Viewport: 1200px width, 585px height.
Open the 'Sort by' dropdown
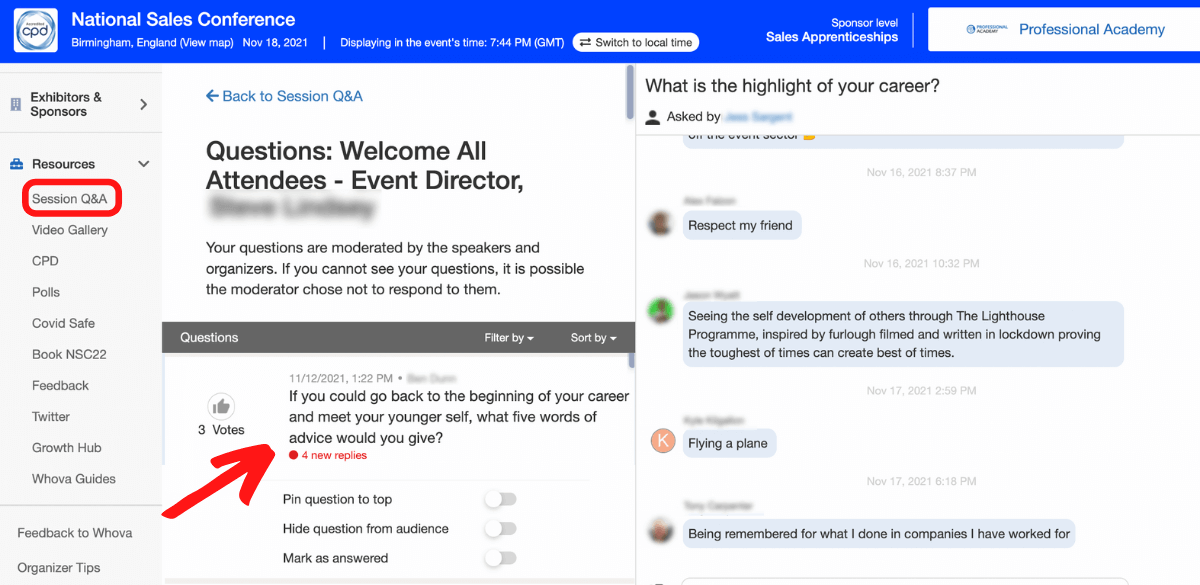(592, 338)
